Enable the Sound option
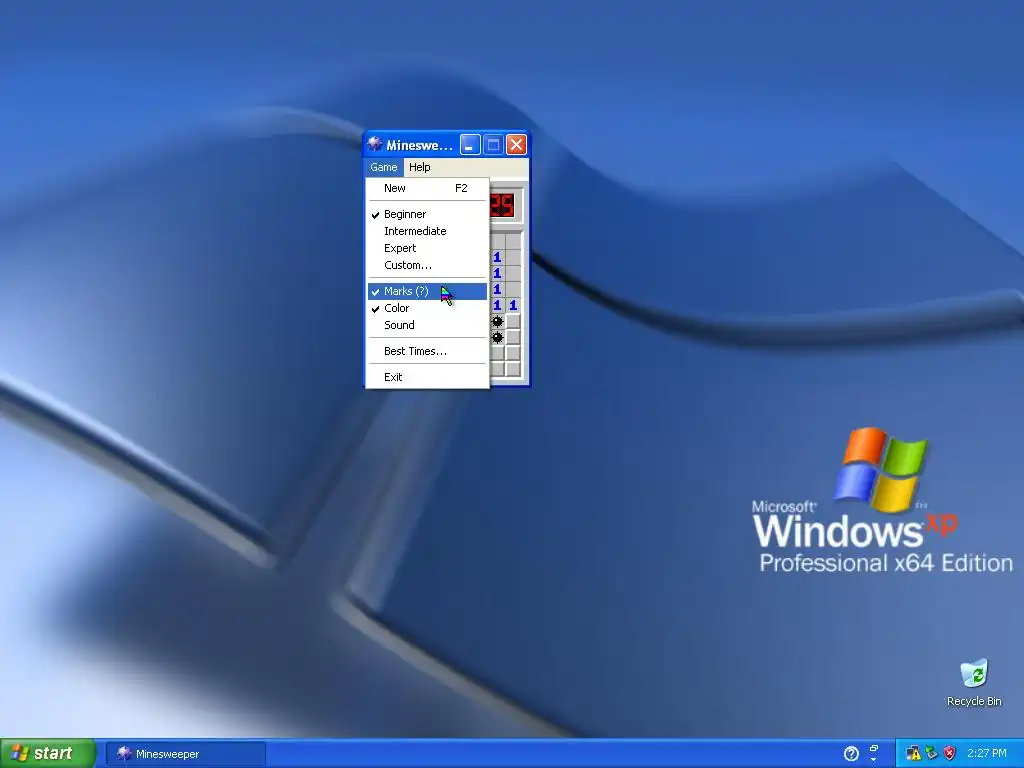The image size is (1024, 768). click(427, 325)
